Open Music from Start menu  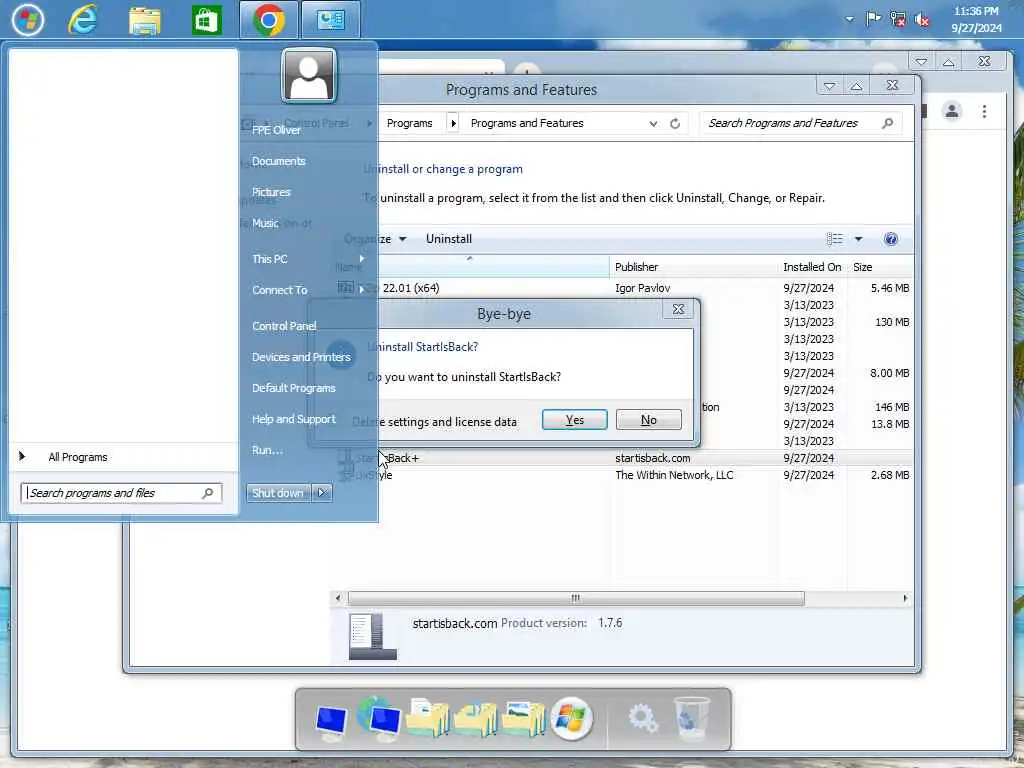pos(265,223)
